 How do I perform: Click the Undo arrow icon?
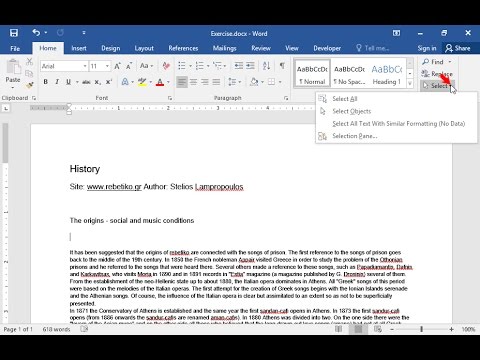36,33
